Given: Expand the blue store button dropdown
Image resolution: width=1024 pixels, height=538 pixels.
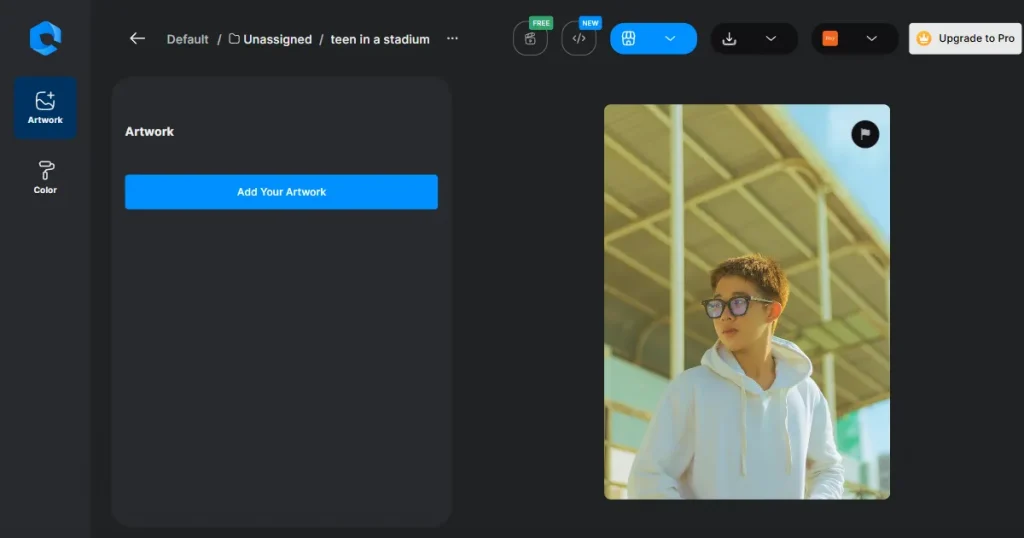Looking at the screenshot, I should click(670, 39).
